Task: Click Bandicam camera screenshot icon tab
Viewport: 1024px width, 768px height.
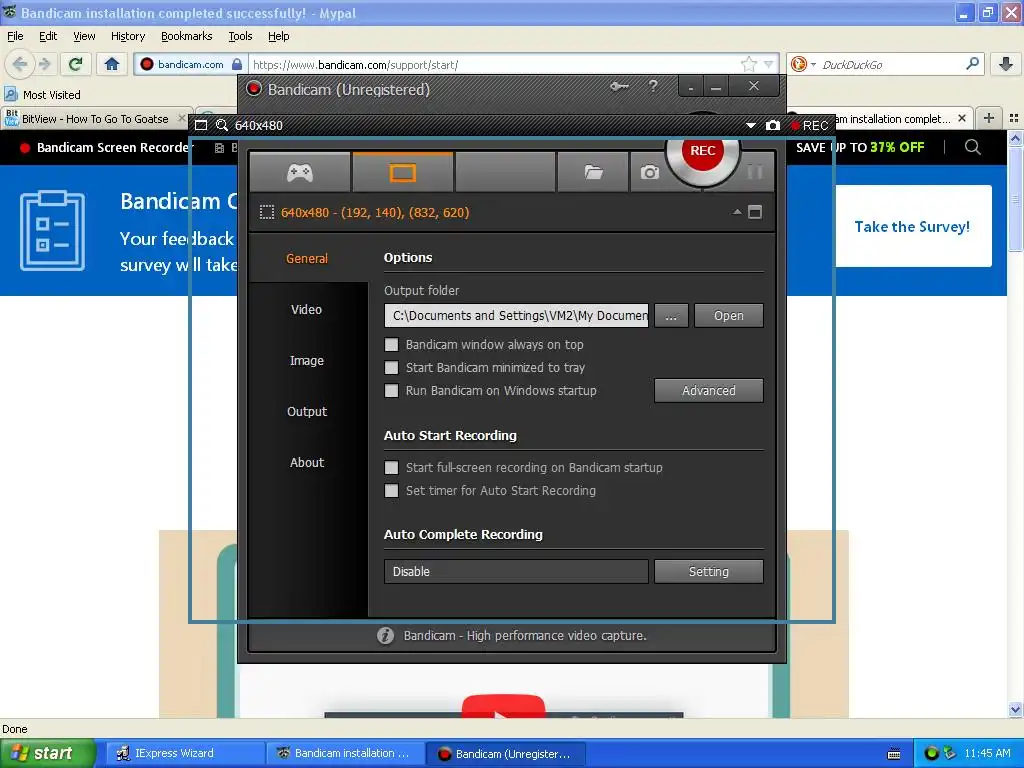Action: point(649,172)
